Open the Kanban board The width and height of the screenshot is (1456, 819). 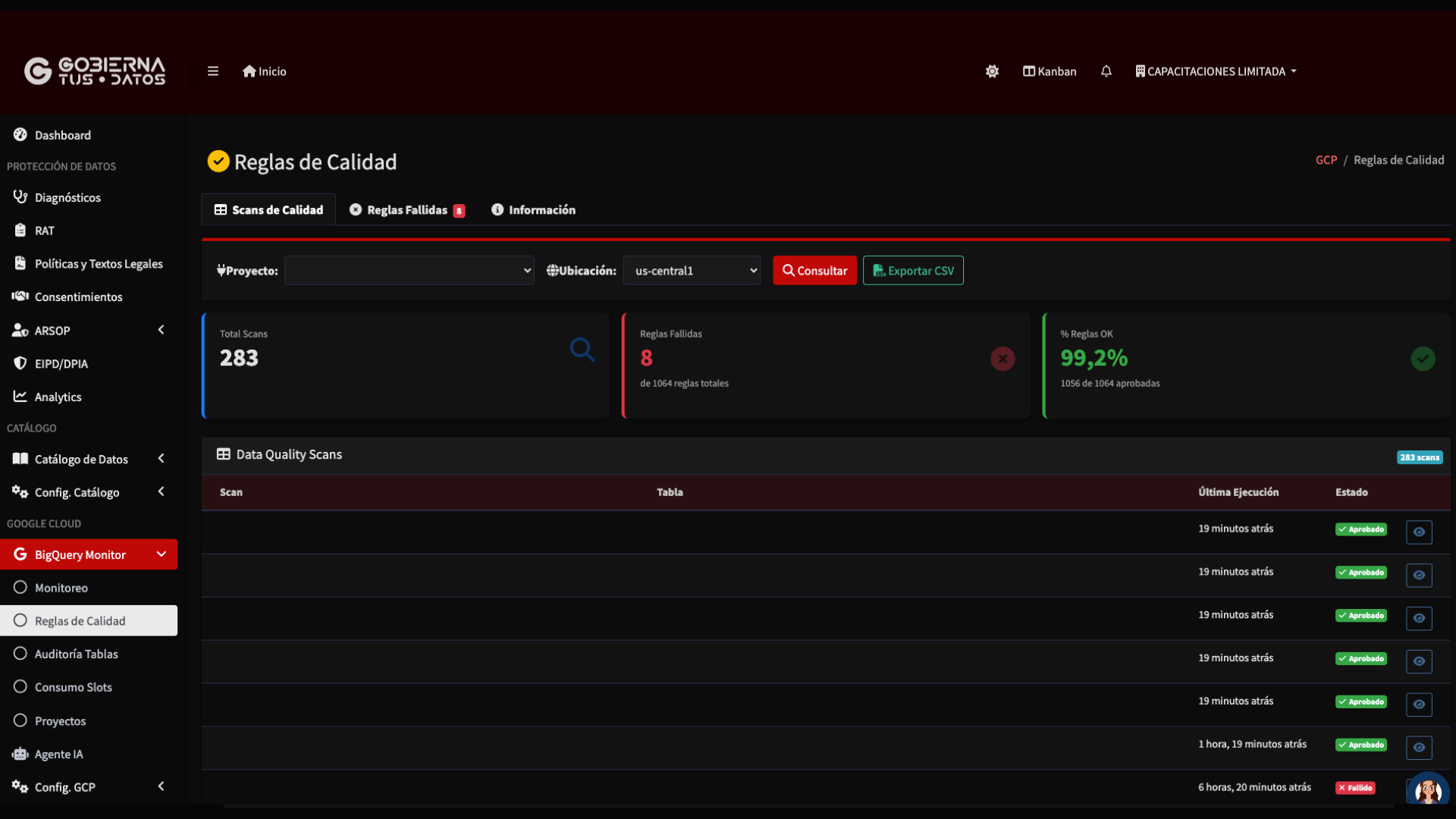click(1050, 71)
